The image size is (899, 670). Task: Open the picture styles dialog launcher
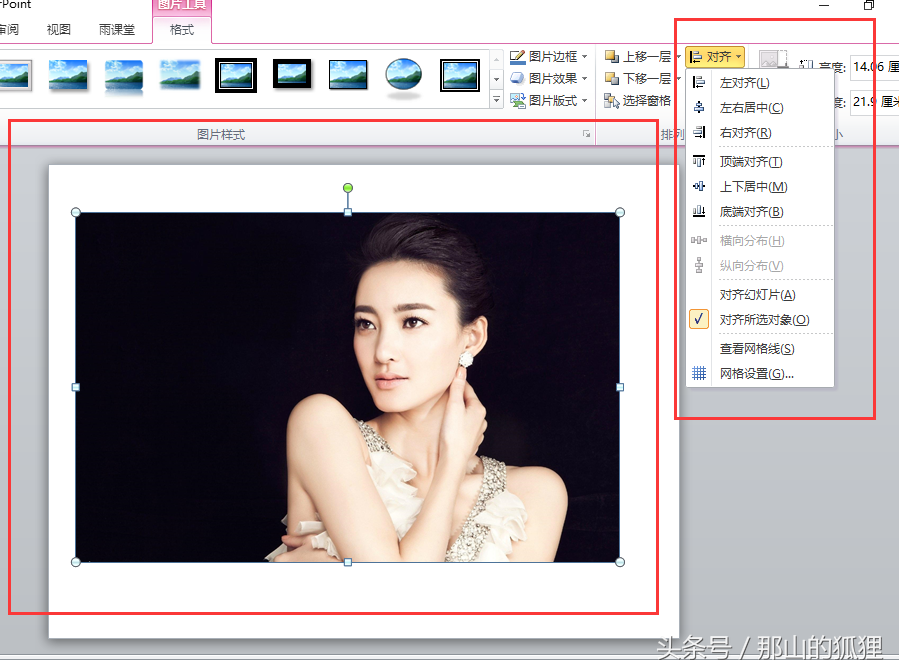point(586,134)
